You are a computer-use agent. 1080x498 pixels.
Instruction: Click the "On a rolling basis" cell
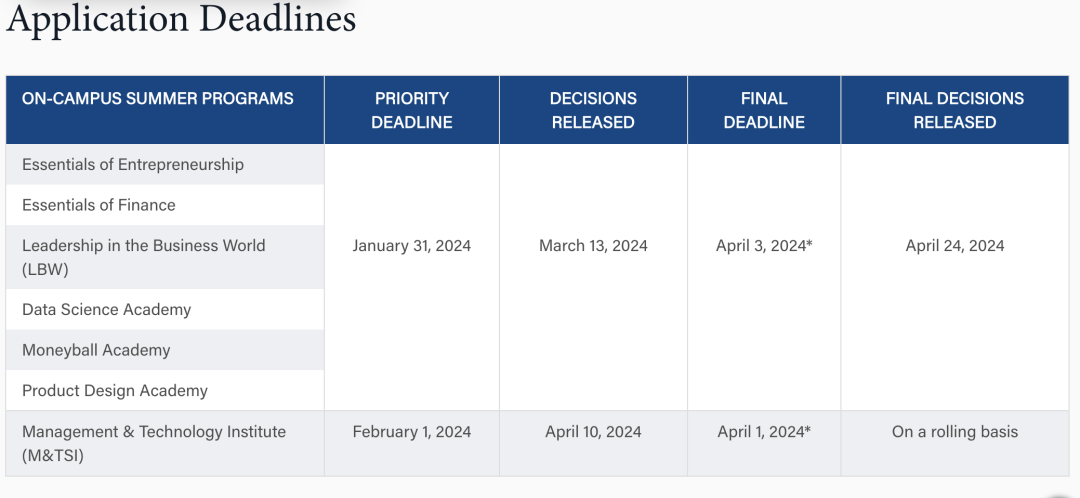pos(954,432)
